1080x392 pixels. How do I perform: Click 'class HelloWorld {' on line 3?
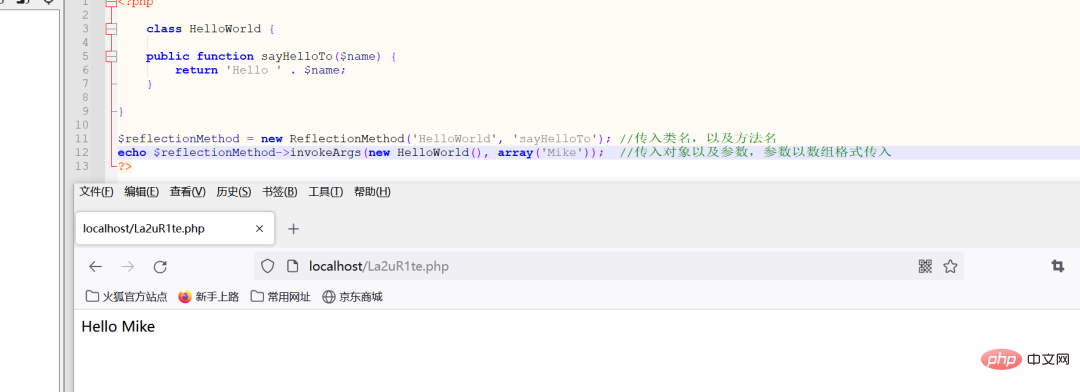[x=211, y=29]
